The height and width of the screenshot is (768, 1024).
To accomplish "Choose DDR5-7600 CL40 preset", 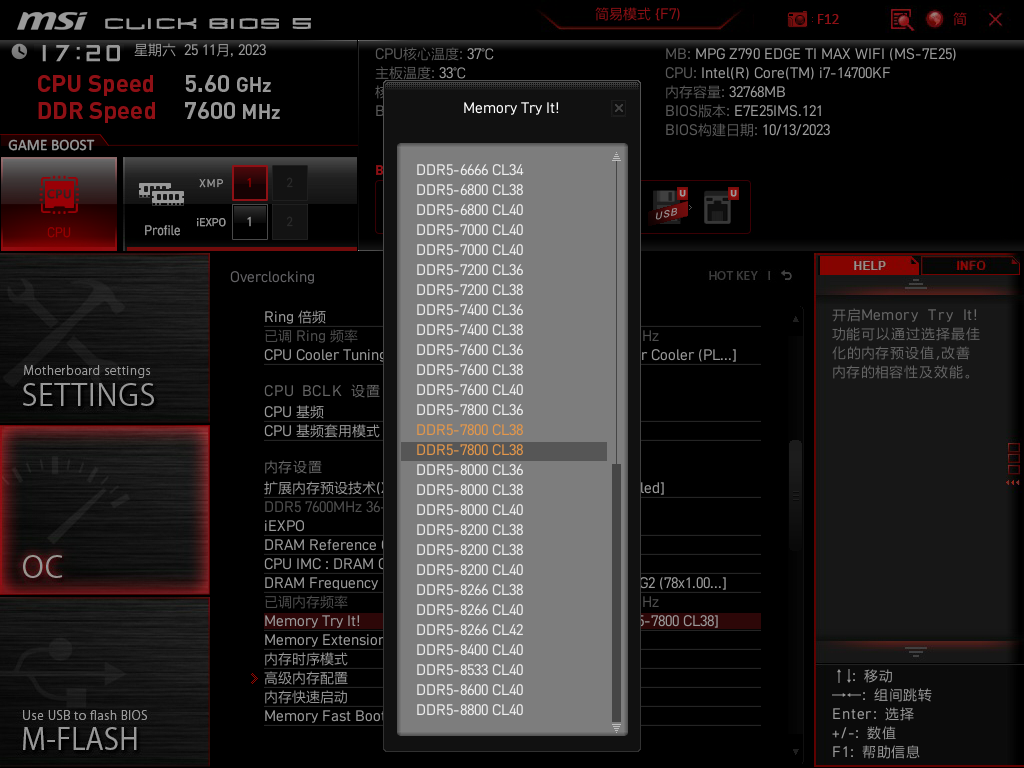I will (470, 390).
